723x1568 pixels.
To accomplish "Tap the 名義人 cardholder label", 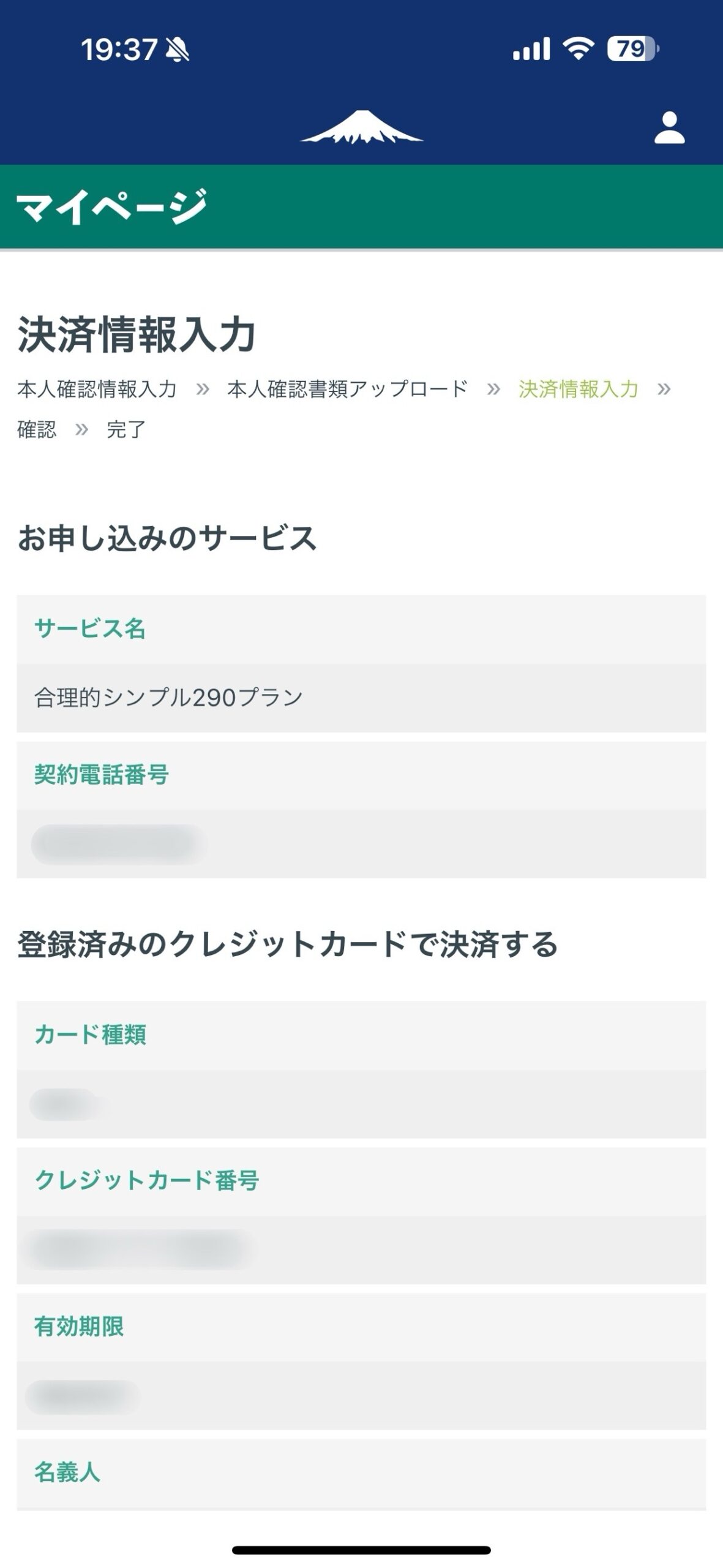I will (67, 1472).
